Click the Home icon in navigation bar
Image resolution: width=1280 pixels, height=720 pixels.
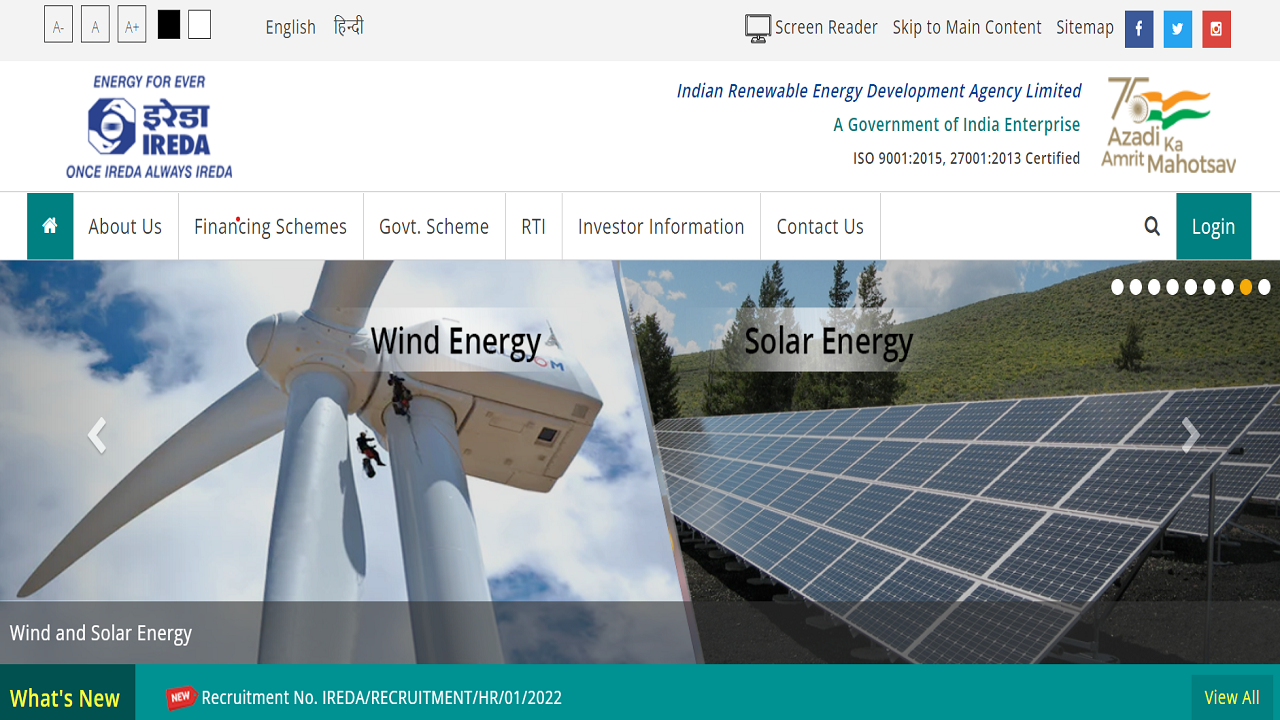(x=50, y=226)
